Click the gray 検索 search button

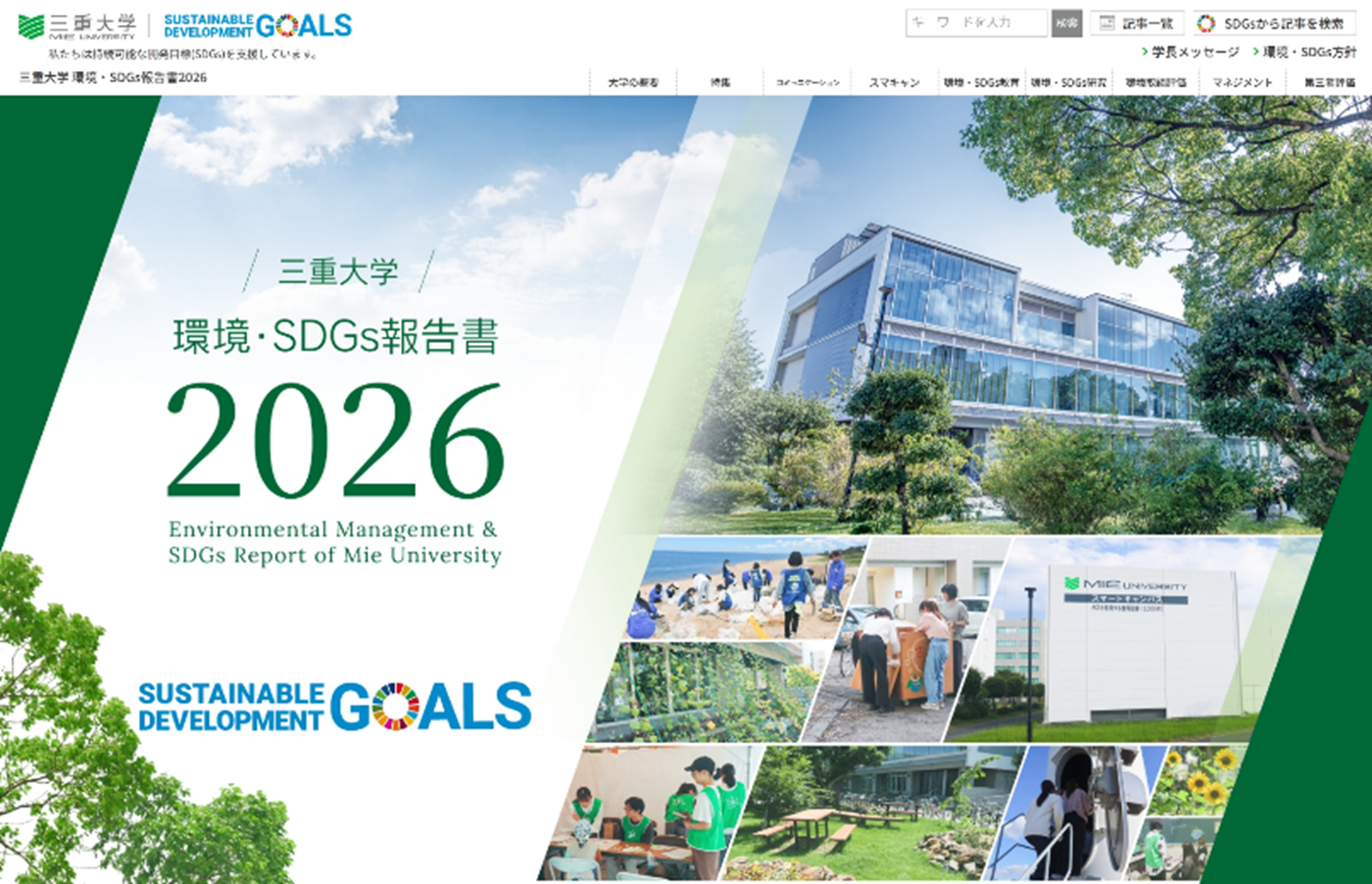click(1067, 23)
